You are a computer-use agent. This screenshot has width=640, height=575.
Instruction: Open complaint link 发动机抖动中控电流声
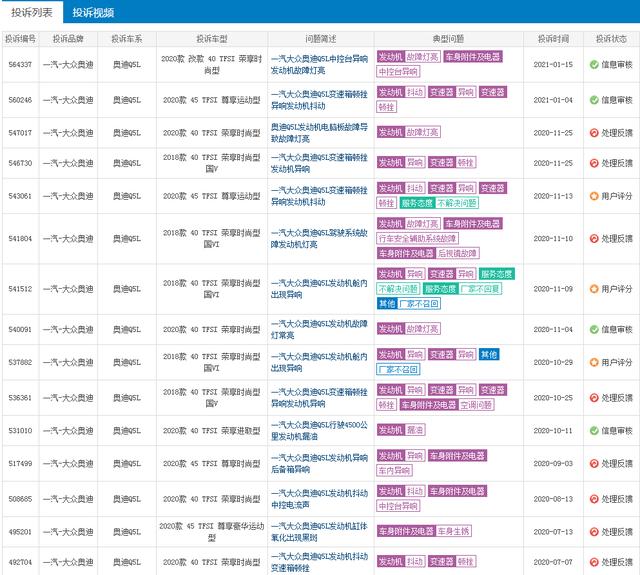(319, 499)
